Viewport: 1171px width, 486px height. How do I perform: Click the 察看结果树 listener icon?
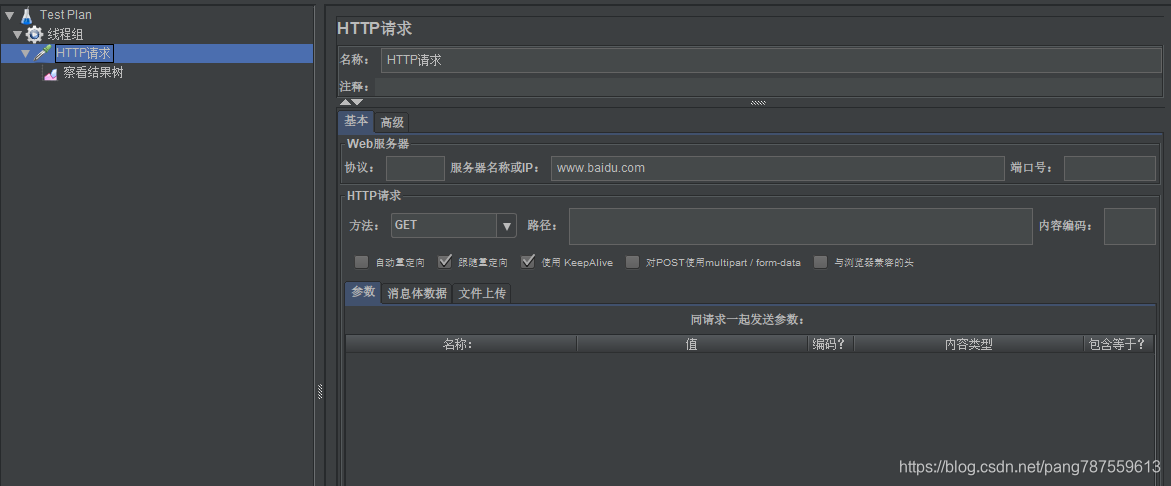(x=51, y=73)
